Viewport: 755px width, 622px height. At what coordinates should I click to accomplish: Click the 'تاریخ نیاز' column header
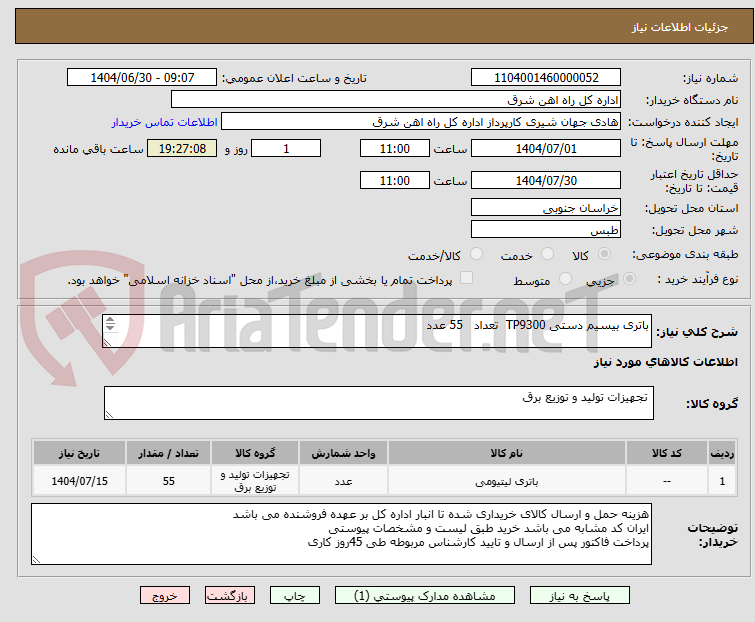(x=79, y=453)
